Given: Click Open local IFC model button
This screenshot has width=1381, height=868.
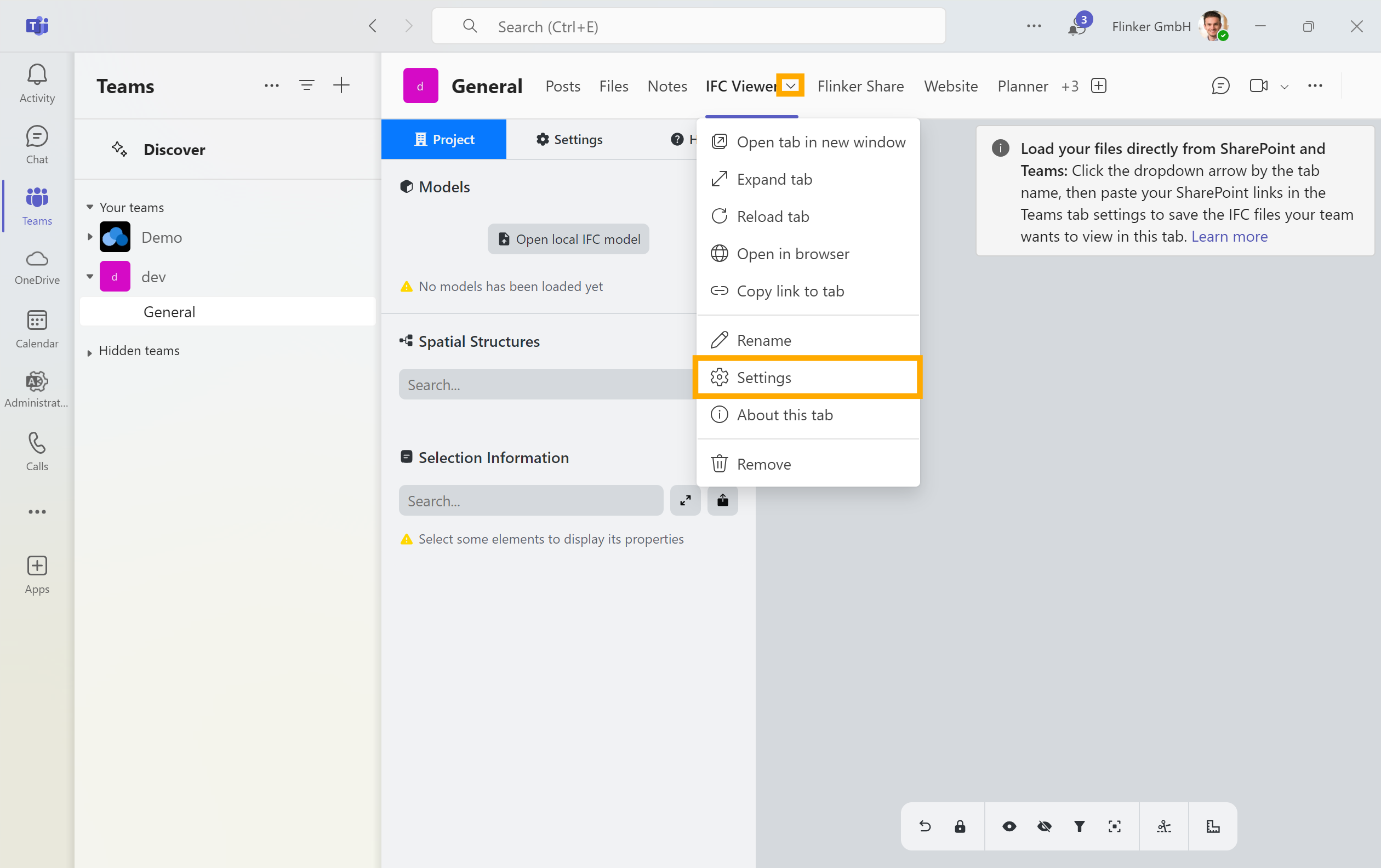Looking at the screenshot, I should click(x=568, y=239).
